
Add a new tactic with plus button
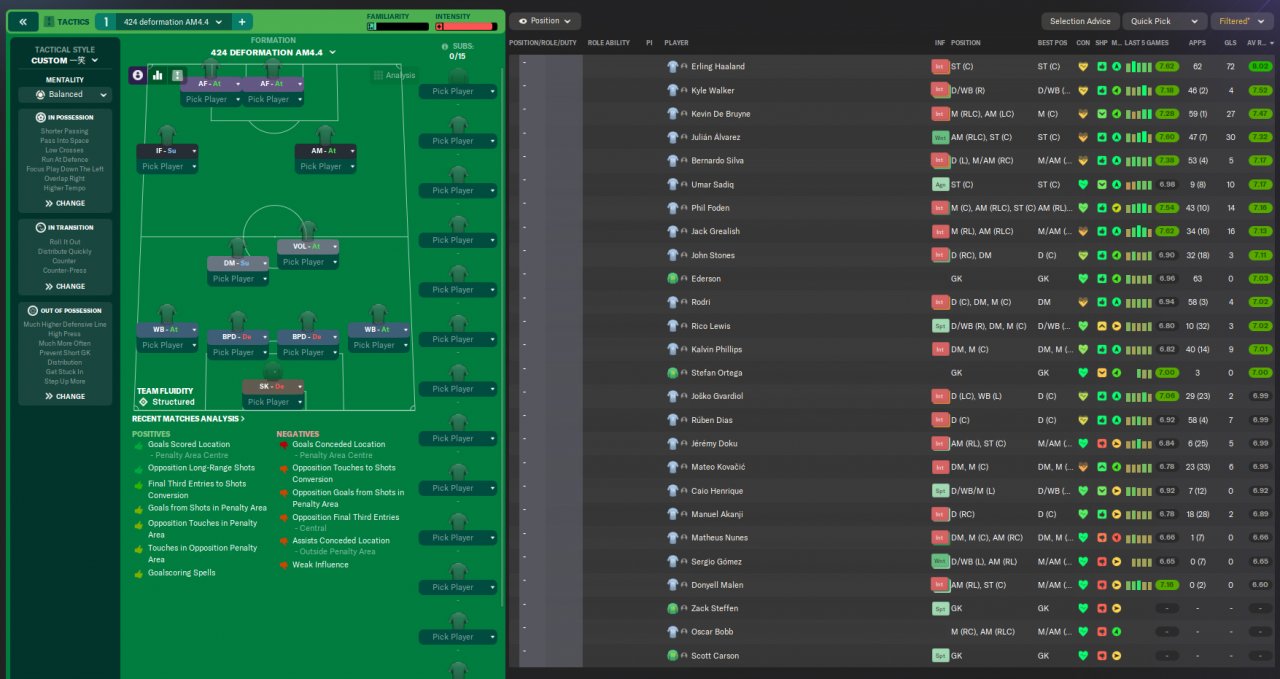point(242,21)
